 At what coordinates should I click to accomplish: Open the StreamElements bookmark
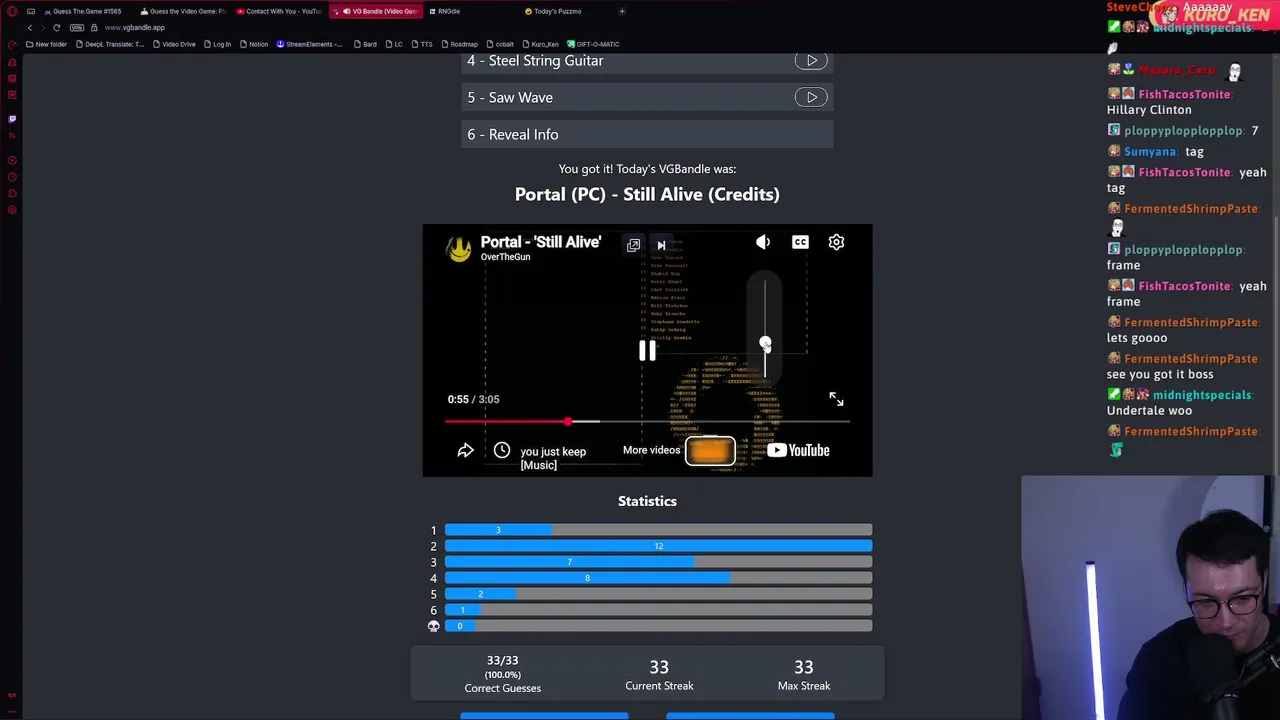(x=309, y=44)
